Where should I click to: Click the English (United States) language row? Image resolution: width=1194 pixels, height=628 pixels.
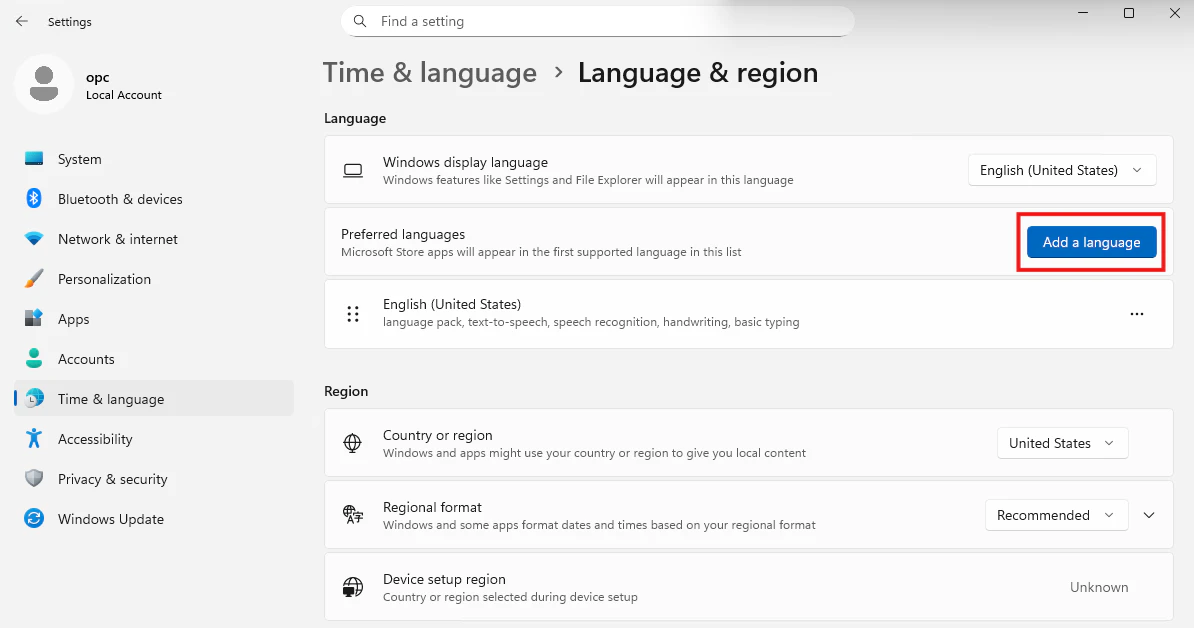[749, 314]
